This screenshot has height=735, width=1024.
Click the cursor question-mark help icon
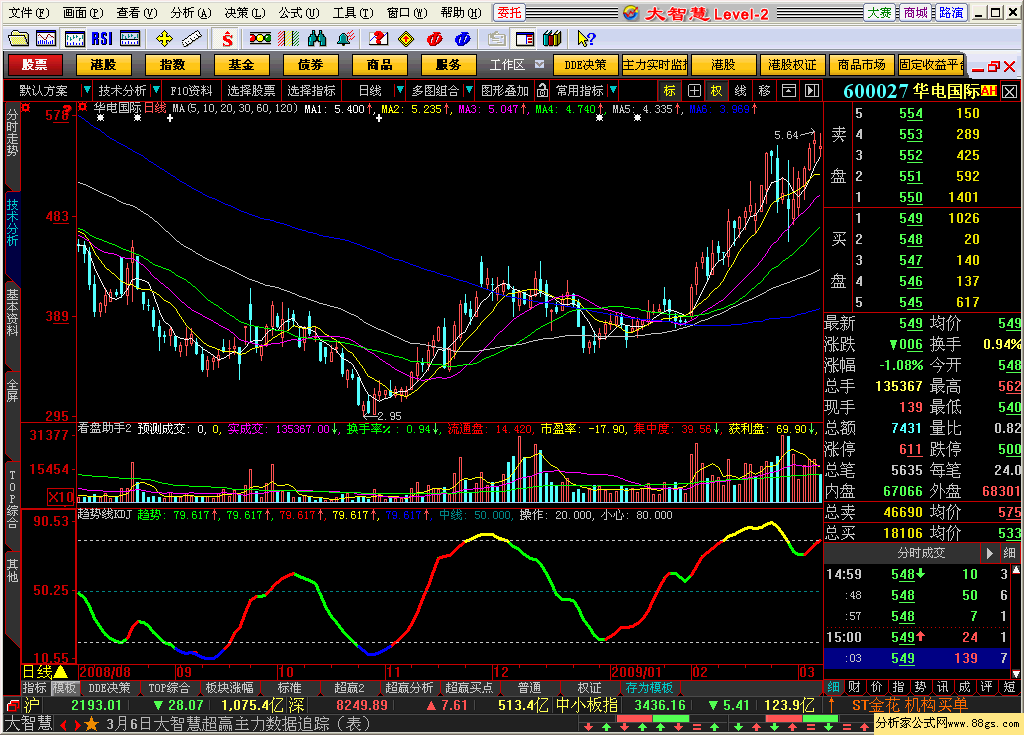(586, 39)
